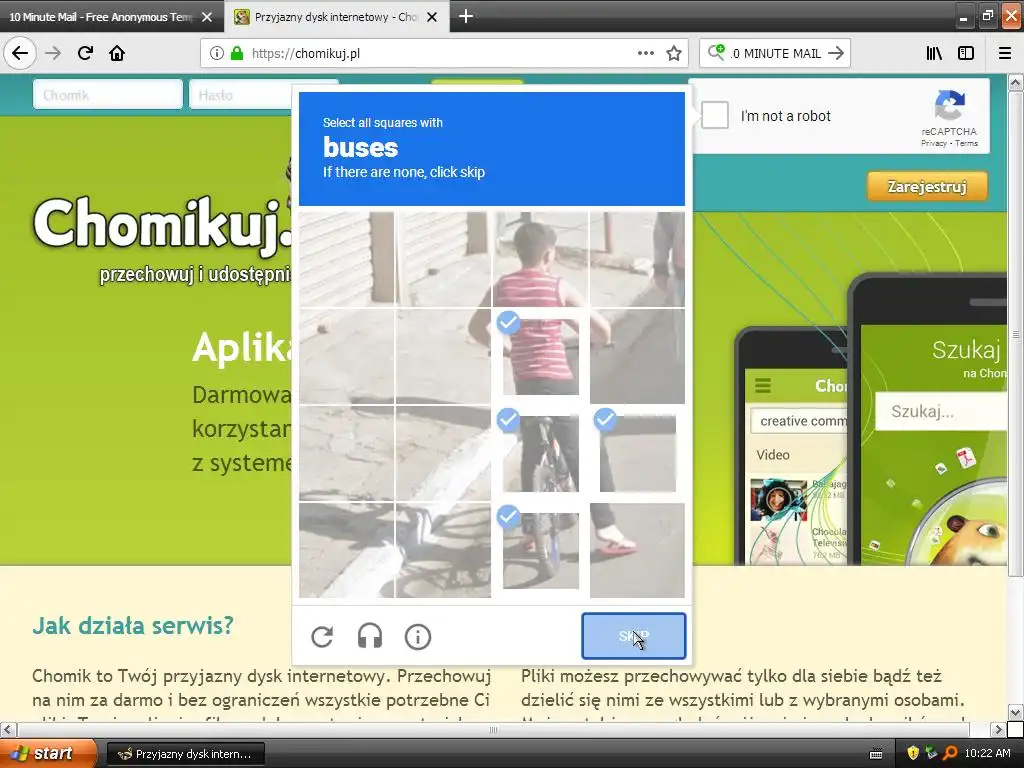The height and width of the screenshot is (768, 1024).
Task: Select the tile with red sandal foot
Action: click(637, 551)
